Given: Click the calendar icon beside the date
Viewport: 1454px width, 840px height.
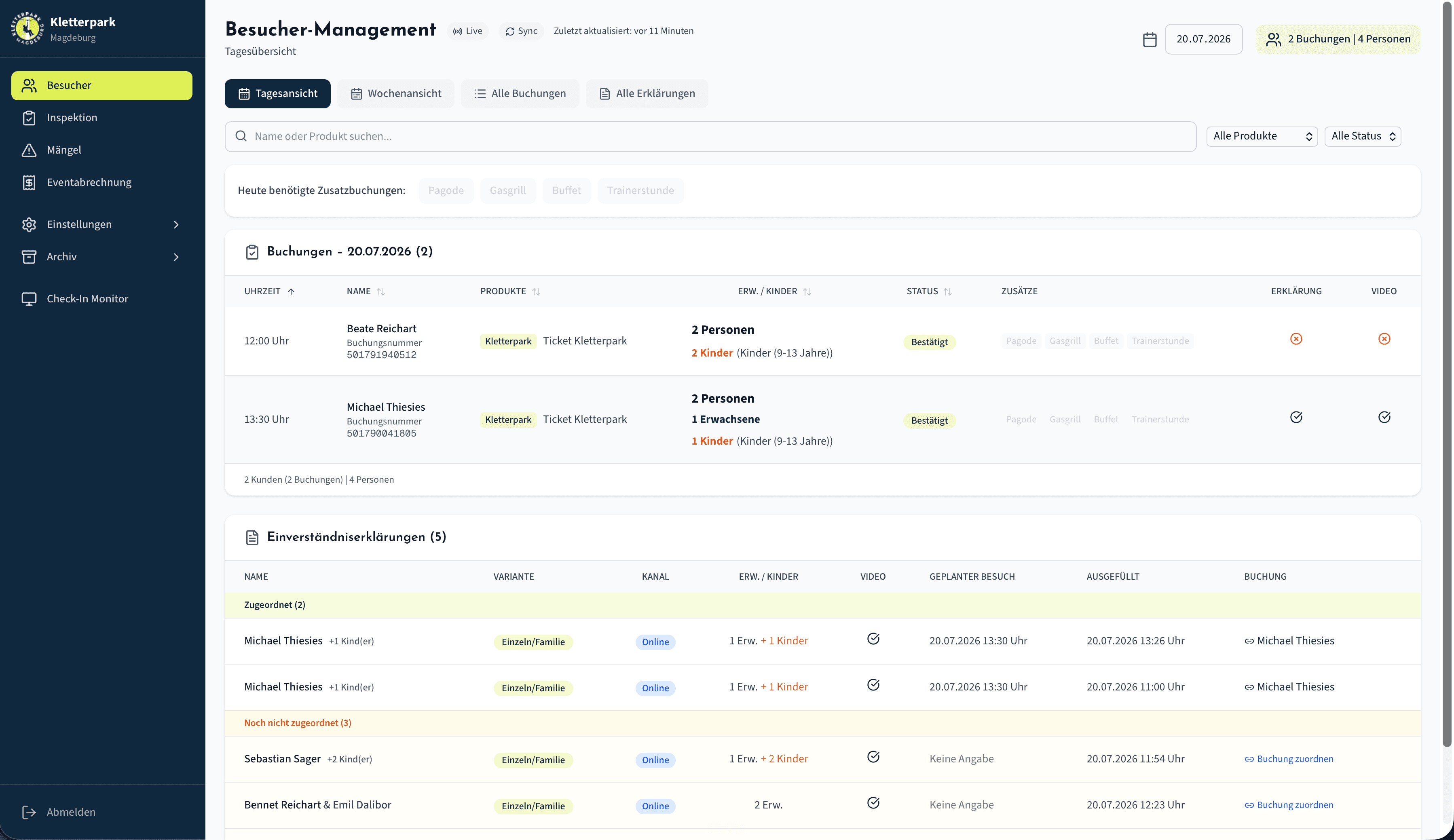Looking at the screenshot, I should tap(1150, 39).
